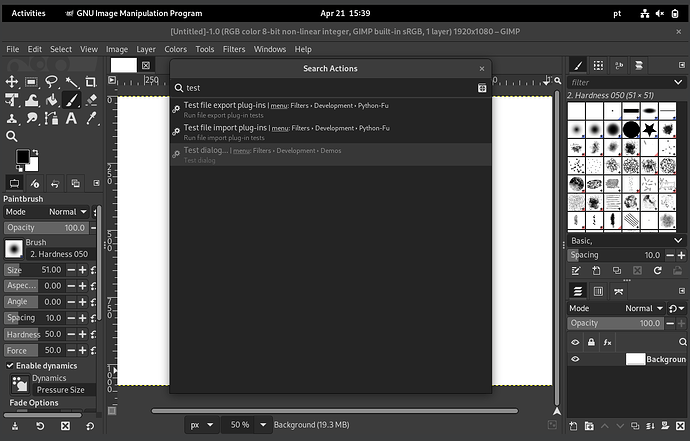Open the Undo History tab

coord(55,183)
